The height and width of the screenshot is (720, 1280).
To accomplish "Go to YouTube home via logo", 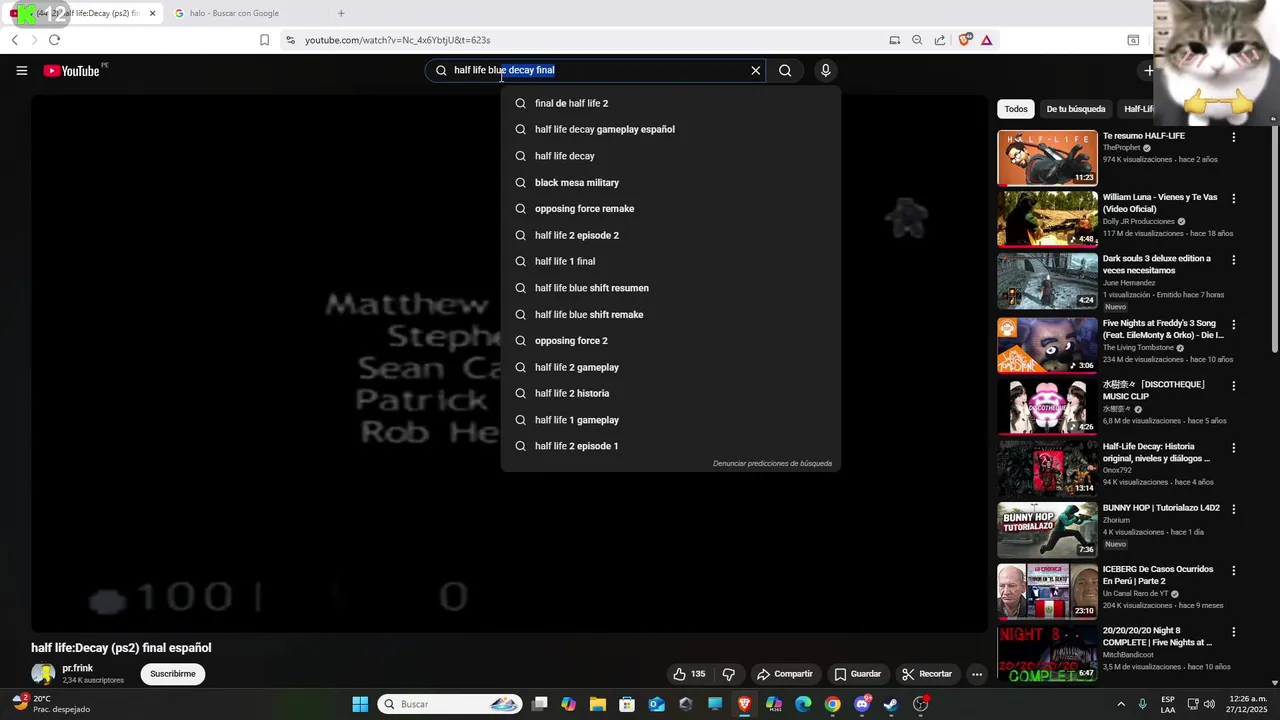I will 72,71.
